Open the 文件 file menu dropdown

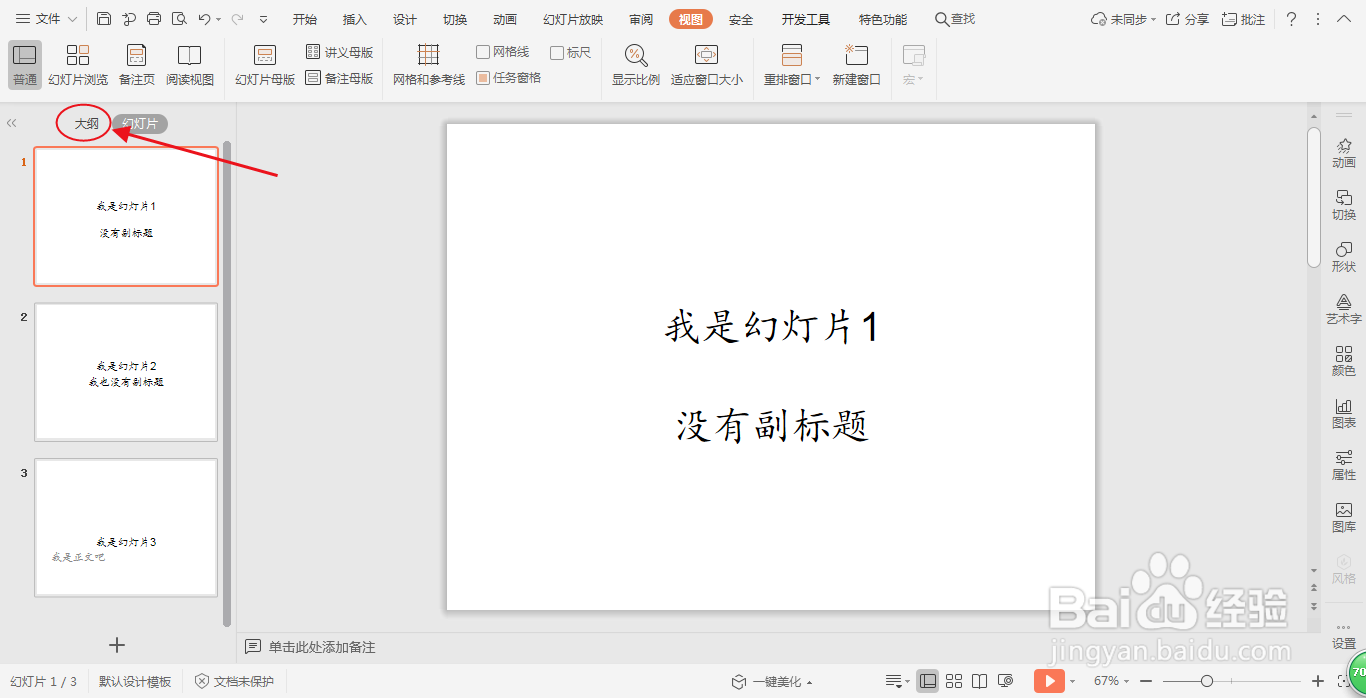click(46, 19)
